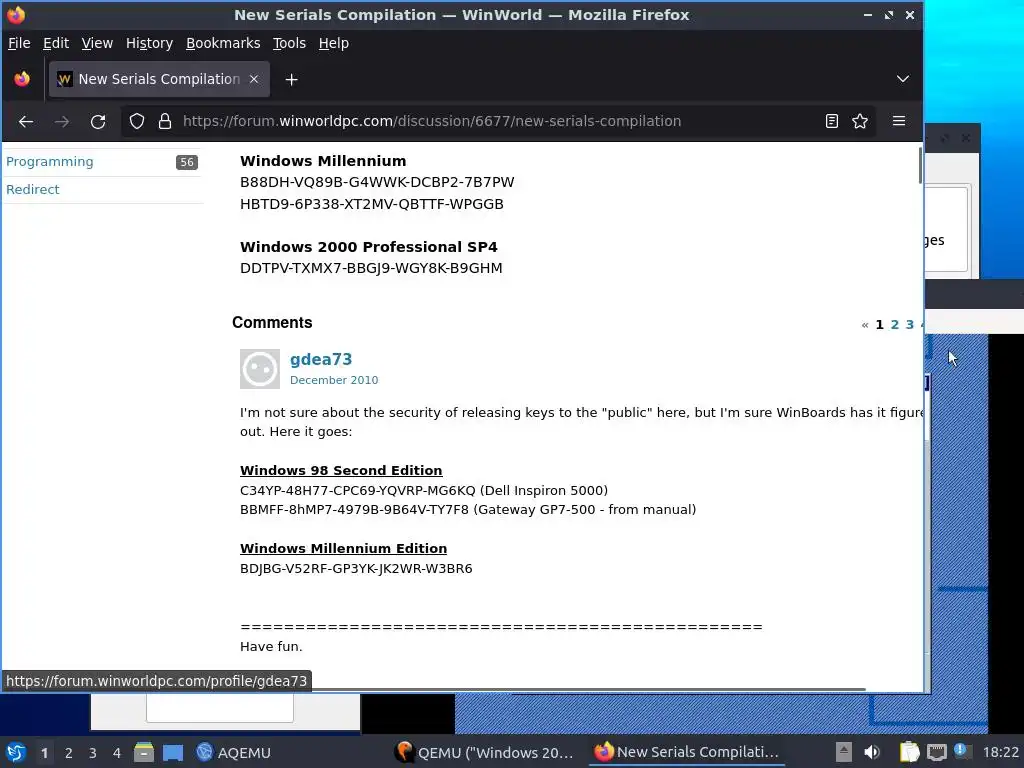Click the URL address bar
The image size is (1024, 768).
[x=431, y=121]
